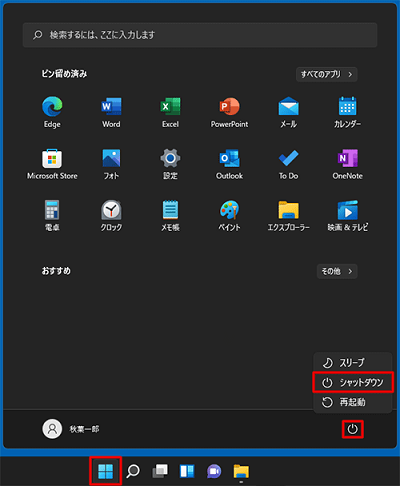The width and height of the screenshot is (400, 486).
Task: Open the 電卓 calculator app
Action: point(52,216)
